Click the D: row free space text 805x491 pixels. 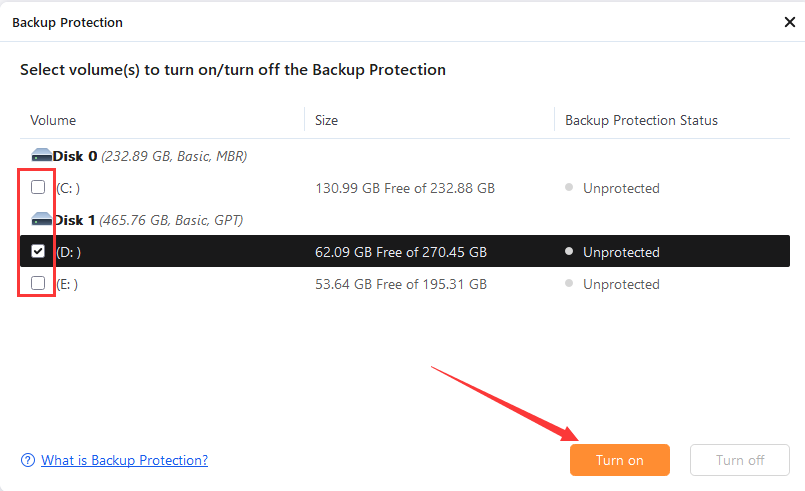click(400, 252)
